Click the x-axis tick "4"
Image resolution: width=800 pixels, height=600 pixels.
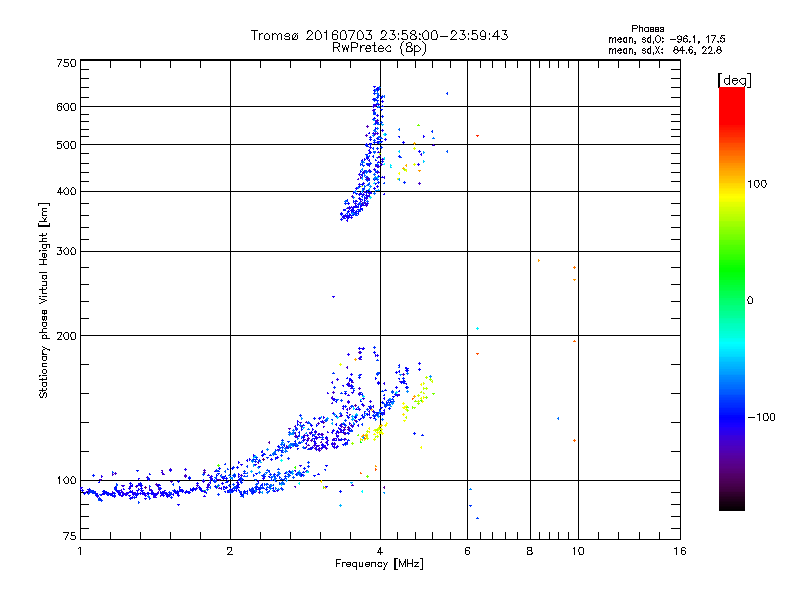click(380, 551)
